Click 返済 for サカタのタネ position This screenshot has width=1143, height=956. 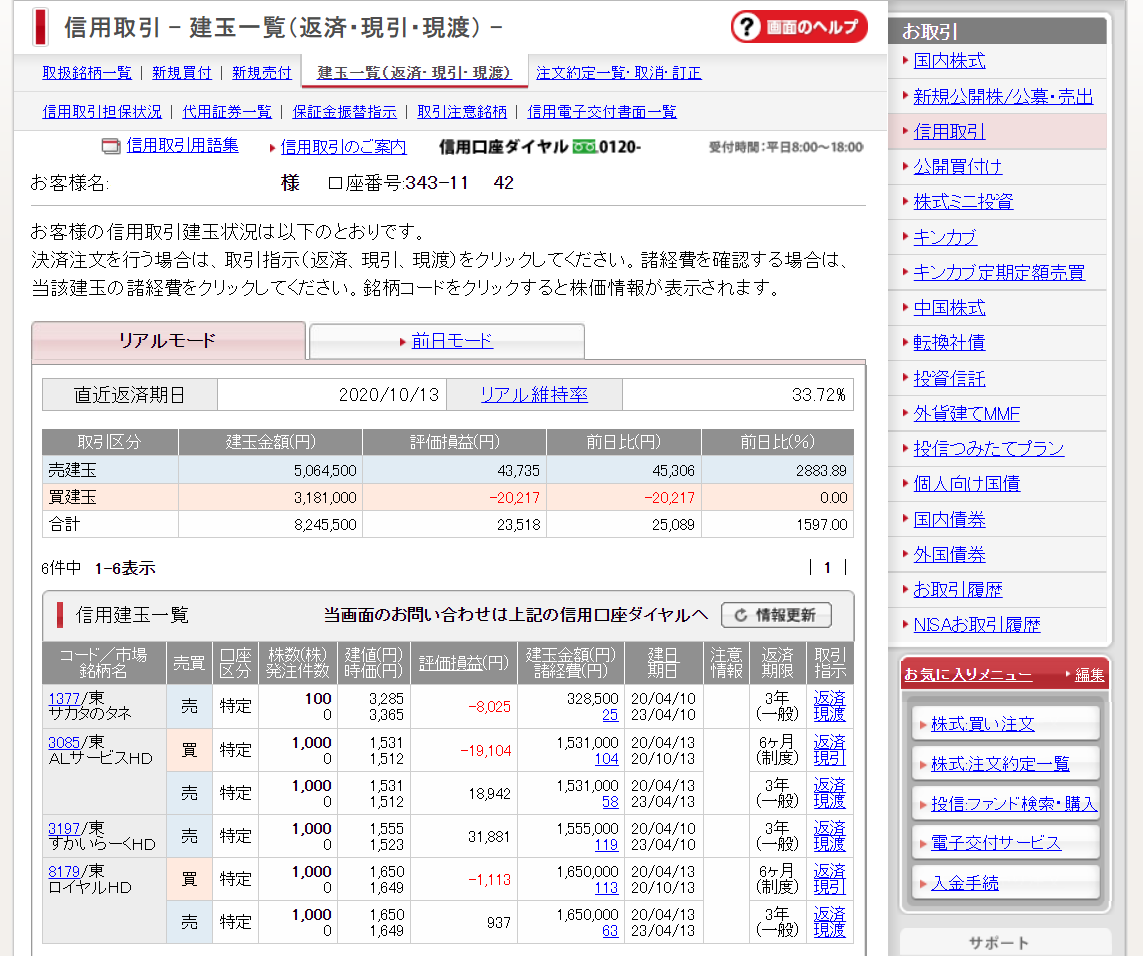829,698
